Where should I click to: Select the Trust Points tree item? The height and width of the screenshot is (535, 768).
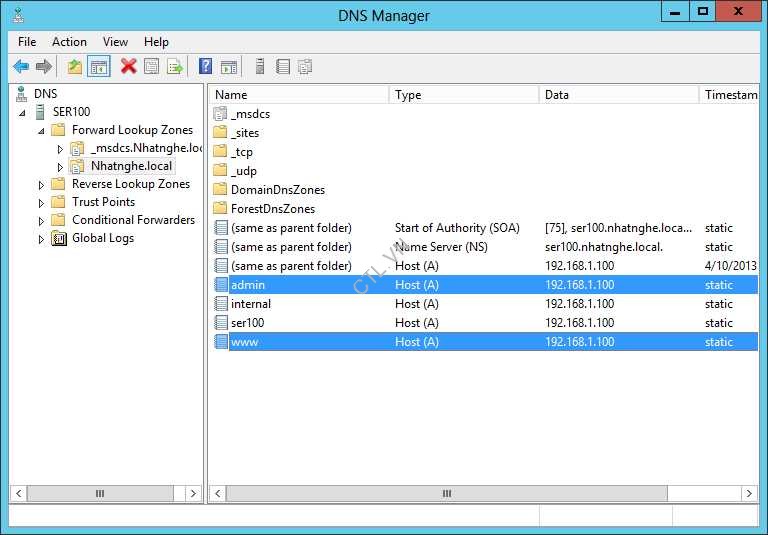pyautogui.click(x=103, y=202)
